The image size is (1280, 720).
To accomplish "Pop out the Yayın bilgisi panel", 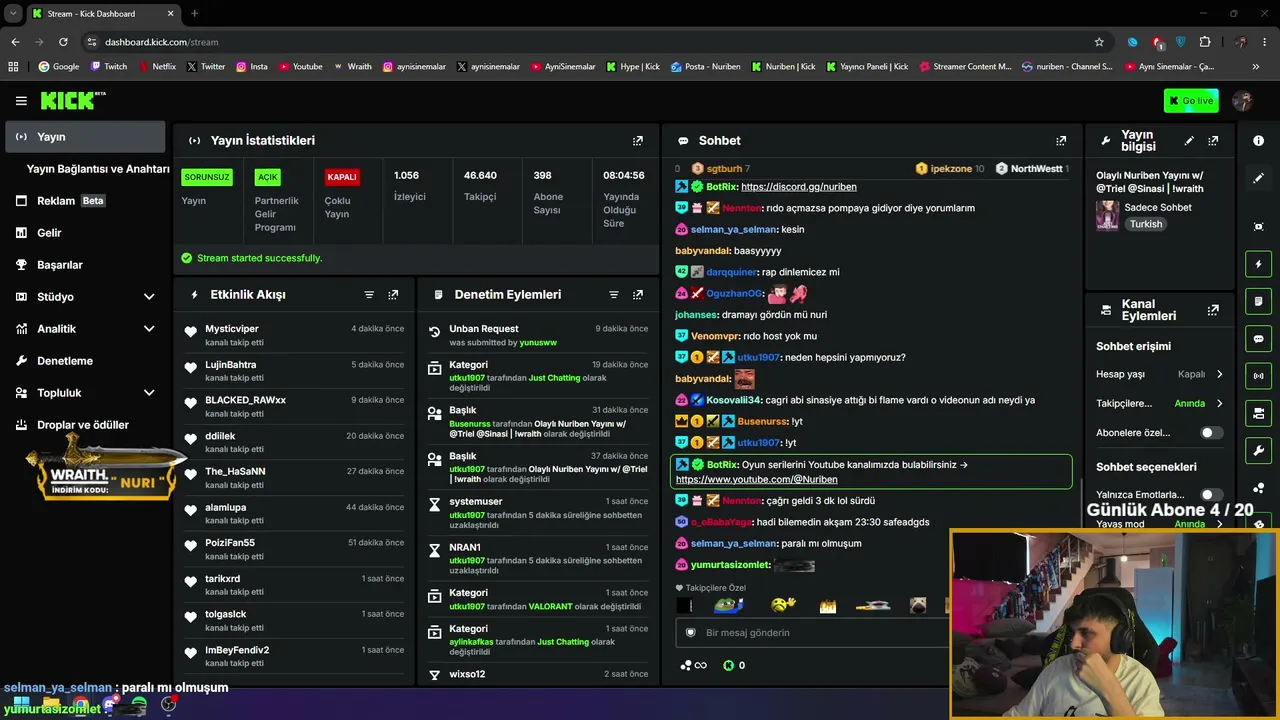I will (x=1213, y=141).
